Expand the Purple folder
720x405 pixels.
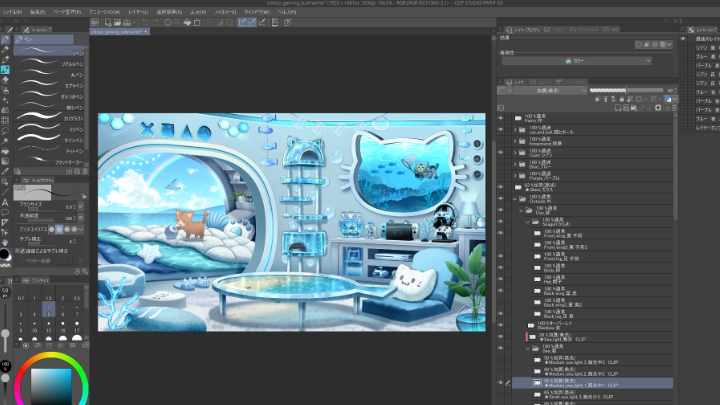tap(515, 176)
